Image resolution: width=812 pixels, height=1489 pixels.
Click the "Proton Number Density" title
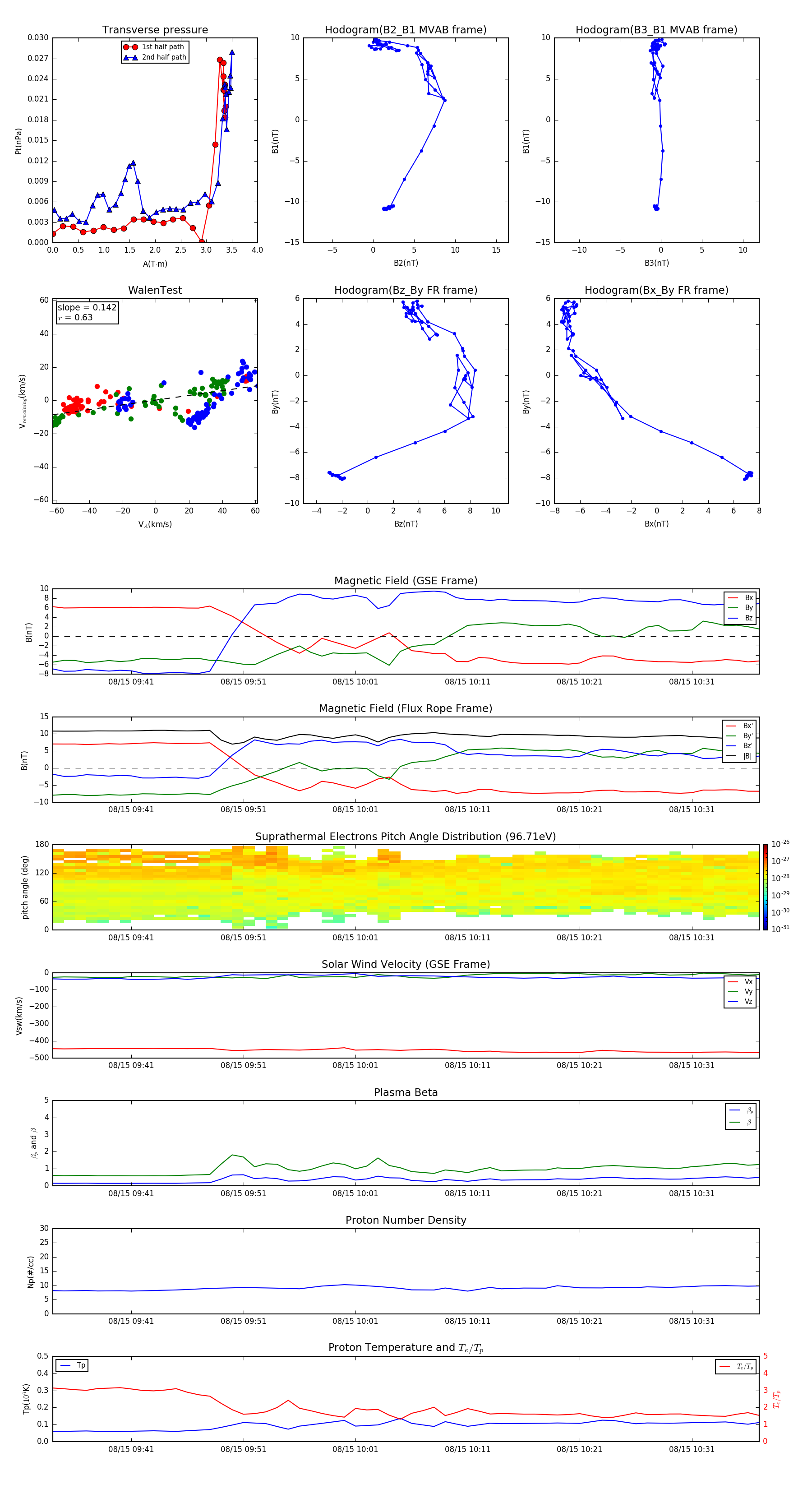[406, 1220]
